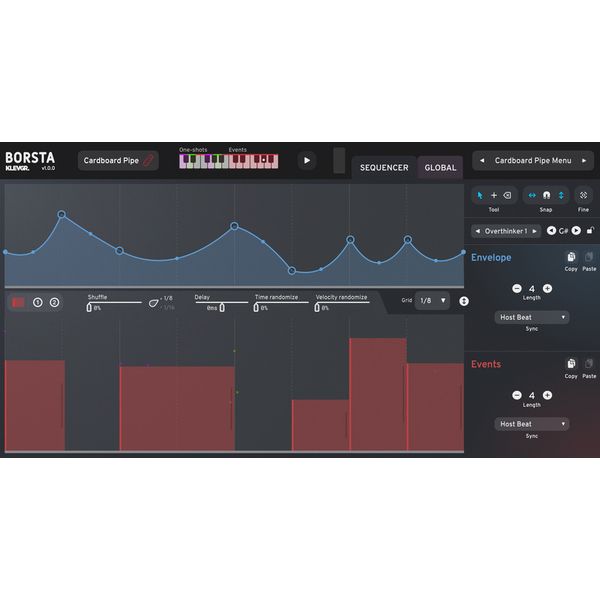Screen dimensions: 600x600
Task: Click the magnet snap icon
Action: pyautogui.click(x=546, y=195)
